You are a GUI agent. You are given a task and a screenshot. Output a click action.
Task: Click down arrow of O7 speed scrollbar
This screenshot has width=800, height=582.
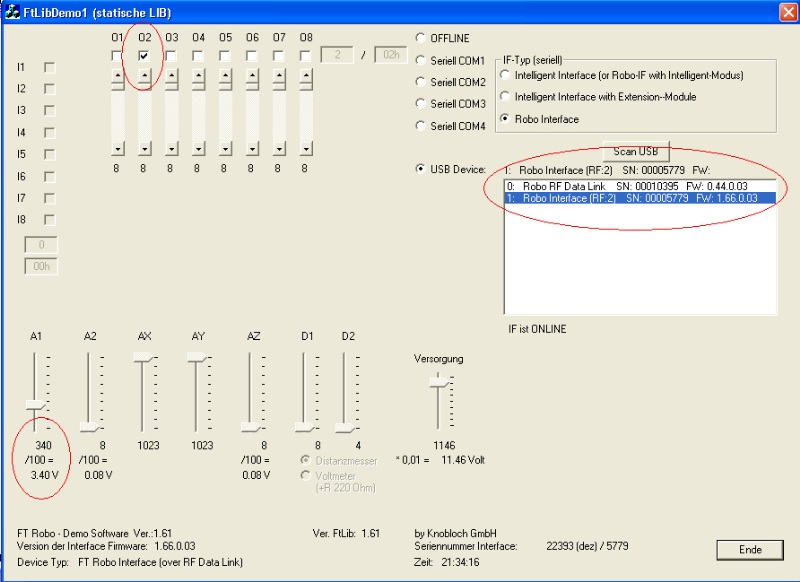click(279, 149)
